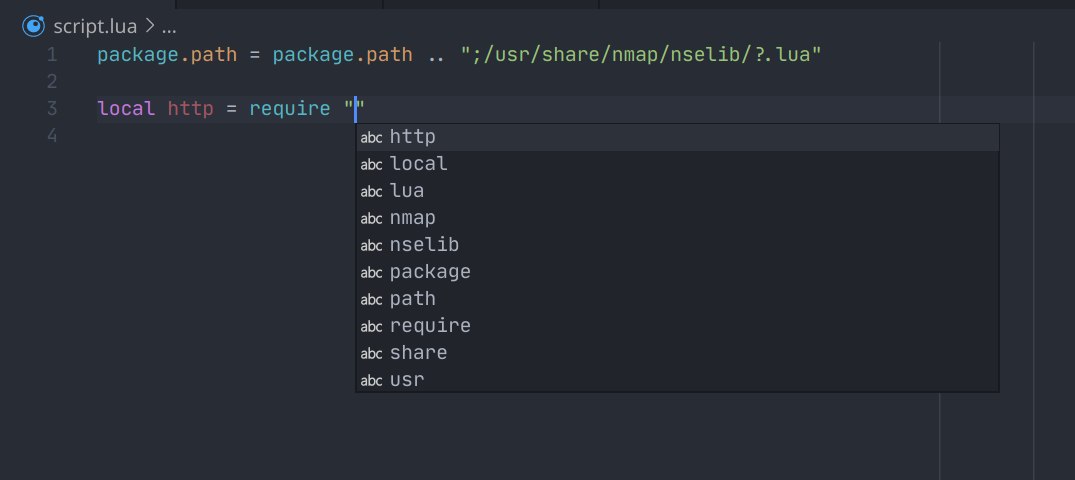Click the abc icon beside 'package' suggestion
The height and width of the screenshot is (480, 1075).
pos(372,273)
